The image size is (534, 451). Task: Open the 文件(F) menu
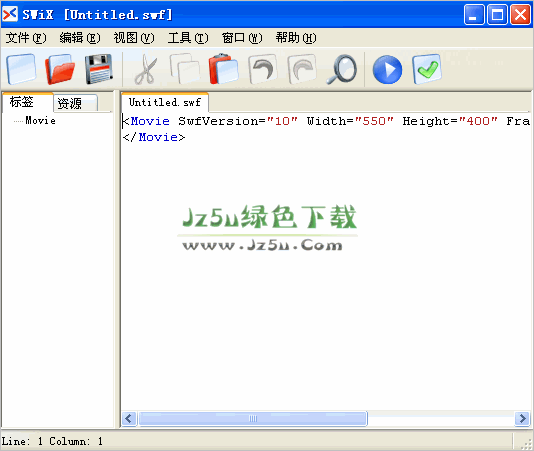26,37
